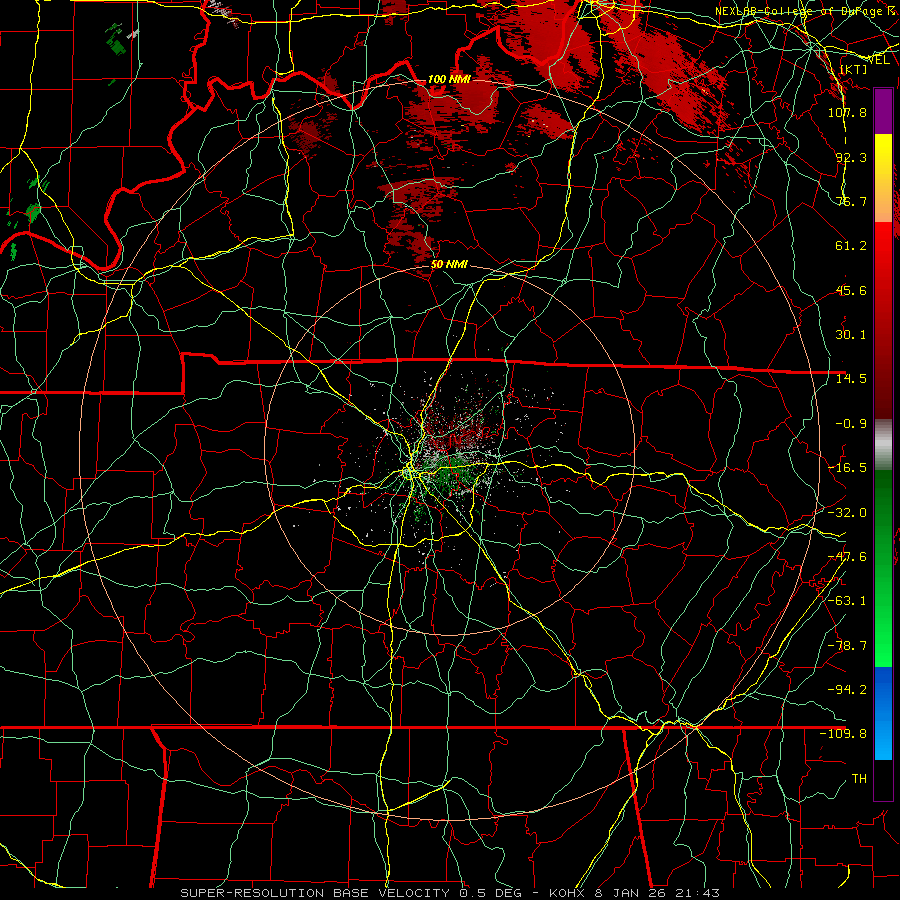
Task: Select the -109.8 velocity scale value
Action: 843,734
